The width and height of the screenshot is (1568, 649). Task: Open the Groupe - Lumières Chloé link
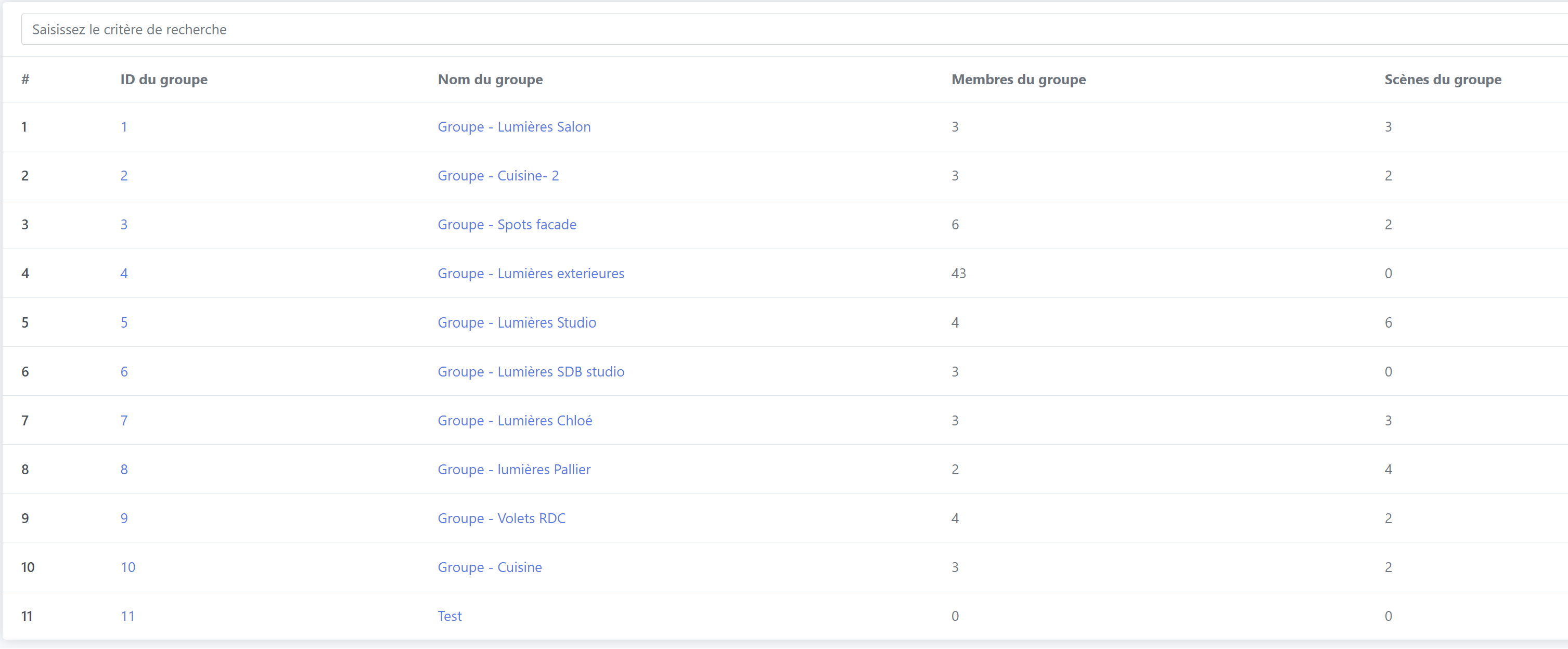[x=515, y=420]
